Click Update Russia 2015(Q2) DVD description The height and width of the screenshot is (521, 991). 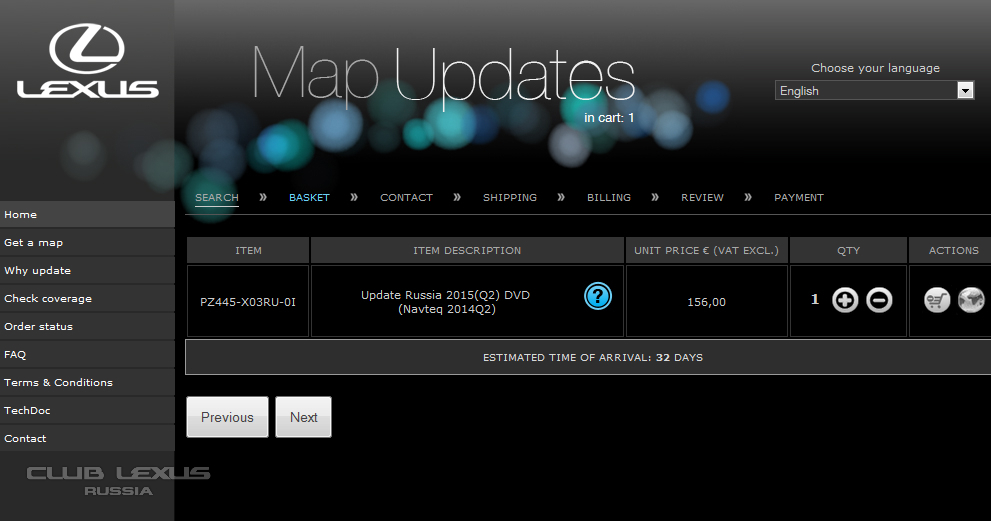[x=446, y=302]
